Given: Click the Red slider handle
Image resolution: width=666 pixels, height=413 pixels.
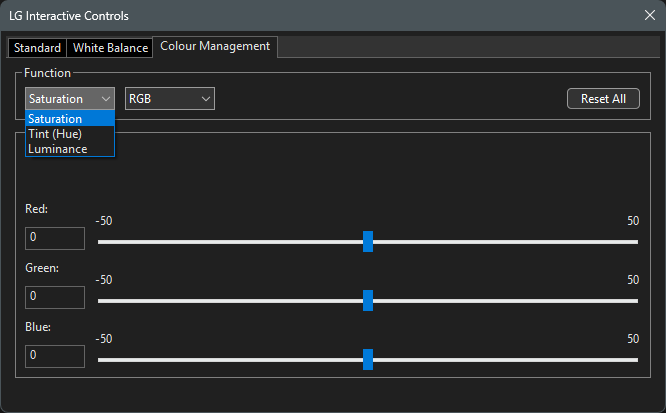Looking at the screenshot, I should pyautogui.click(x=368, y=241).
